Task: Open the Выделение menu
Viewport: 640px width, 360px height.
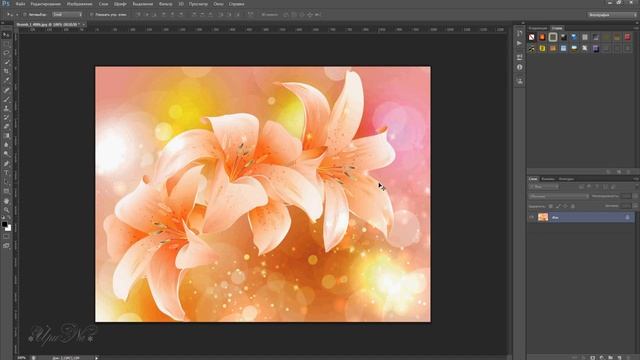Action: coord(142,4)
